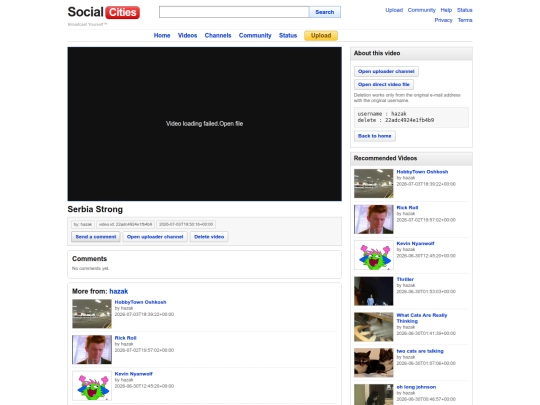Screen dimensions: 540x405
Task: Click Open direct video file button
Action: point(384,84)
